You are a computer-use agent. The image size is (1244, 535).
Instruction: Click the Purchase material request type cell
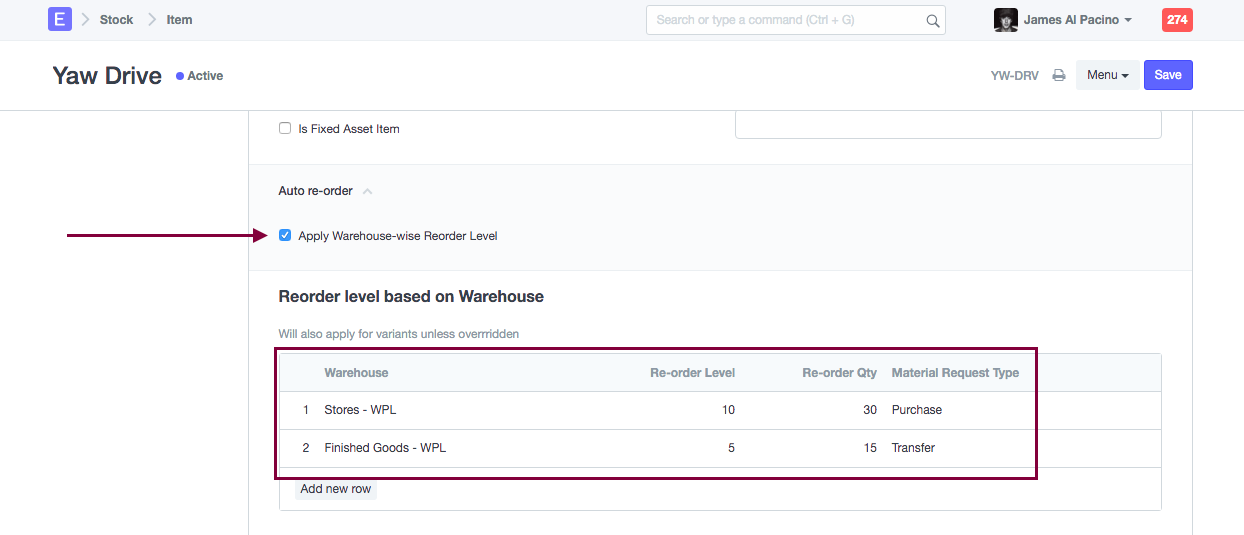click(x=917, y=410)
